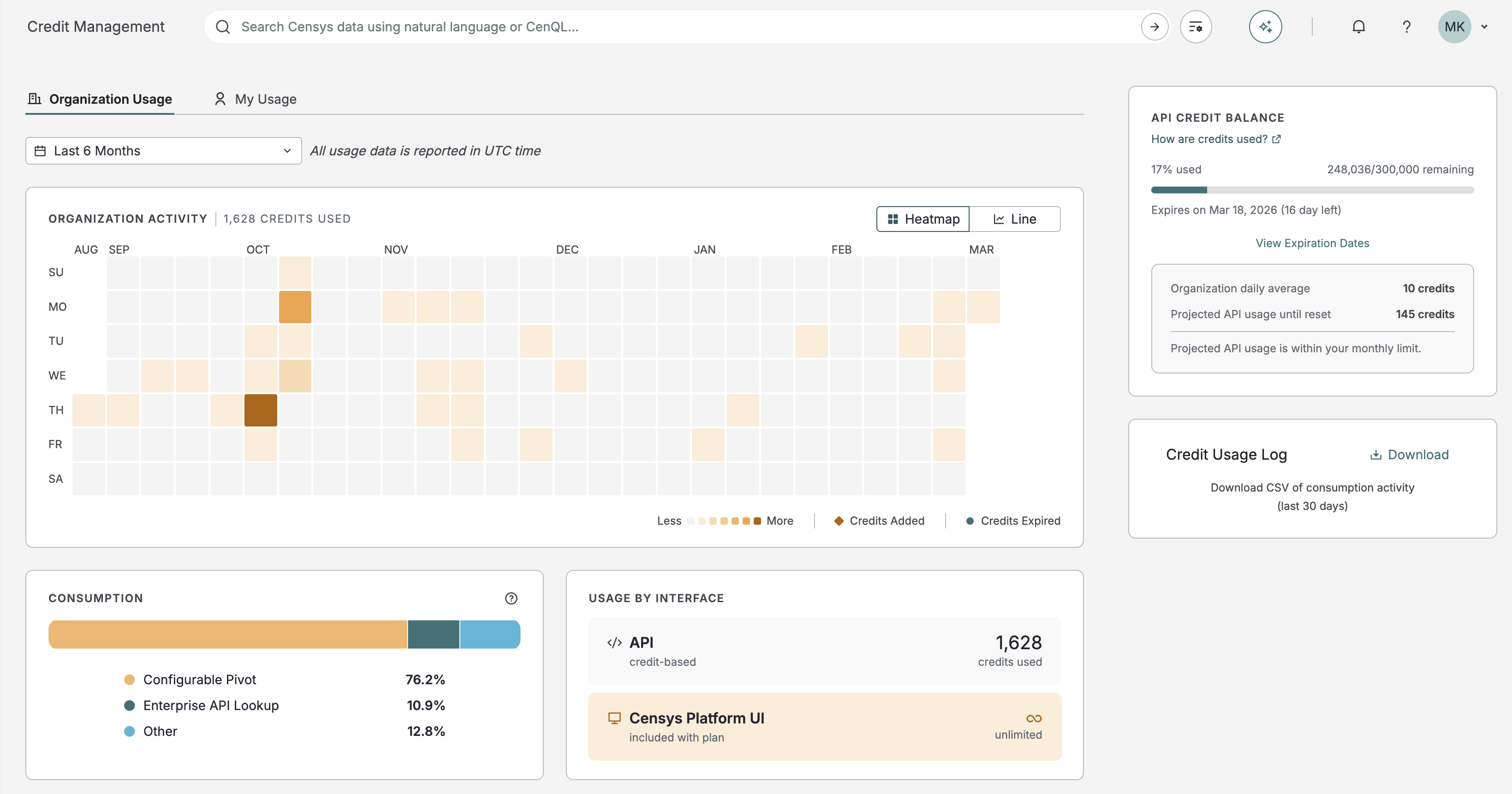Open the How are credits used link
Screen dimensions: 1512x794
coord(1208,139)
